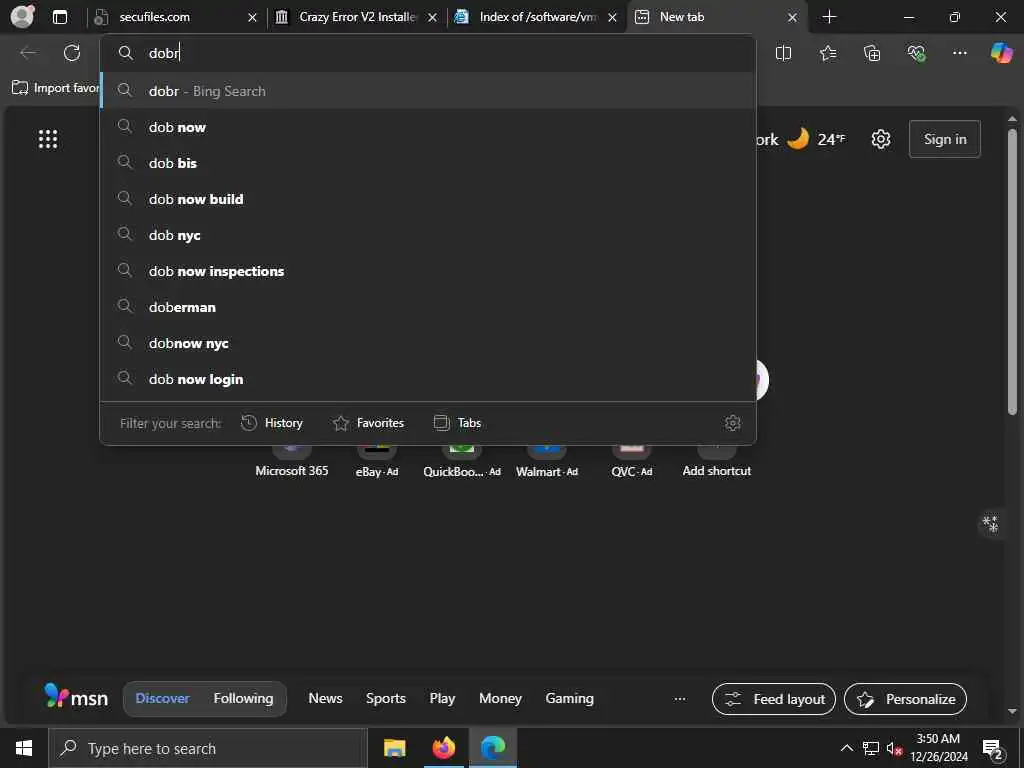This screenshot has height=768, width=1024.
Task: Open Edge settings and more menu
Action: tap(959, 53)
